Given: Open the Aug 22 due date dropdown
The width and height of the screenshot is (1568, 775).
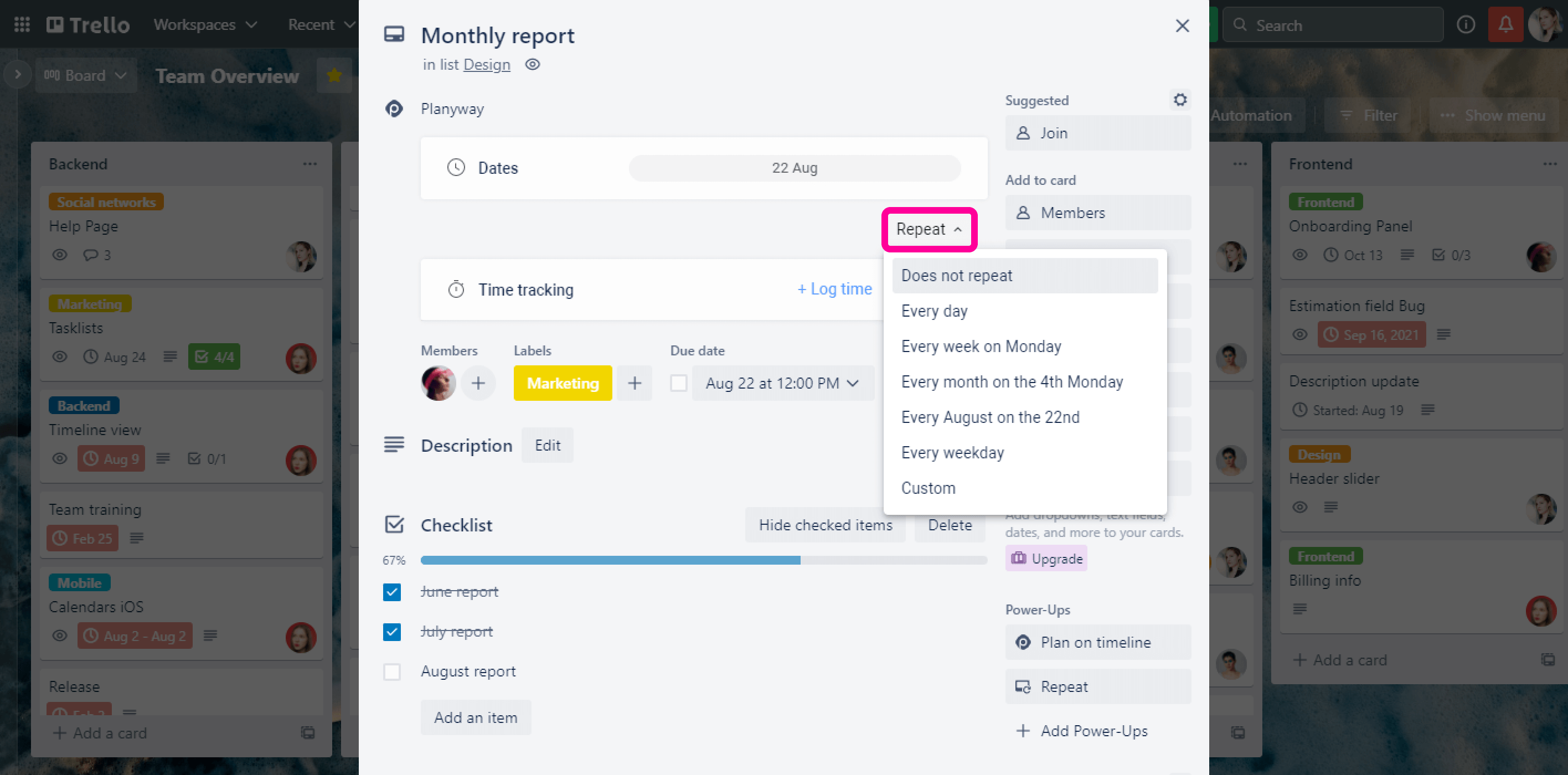Looking at the screenshot, I should coord(782,383).
